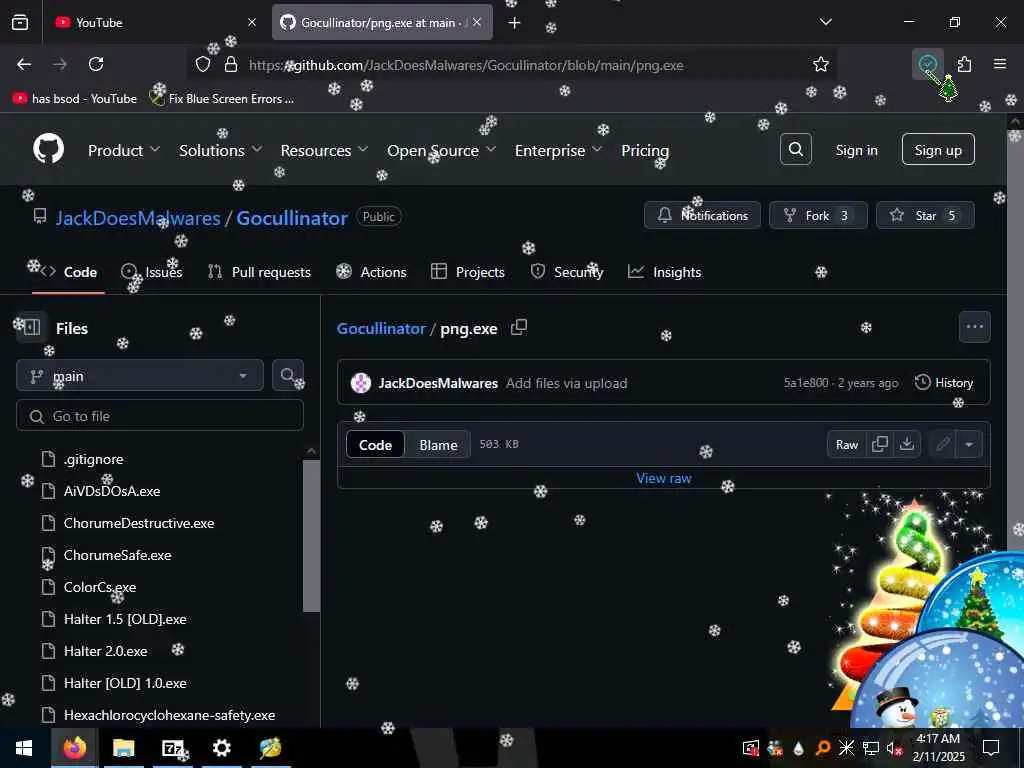Copy raw file contents icon

880,444
